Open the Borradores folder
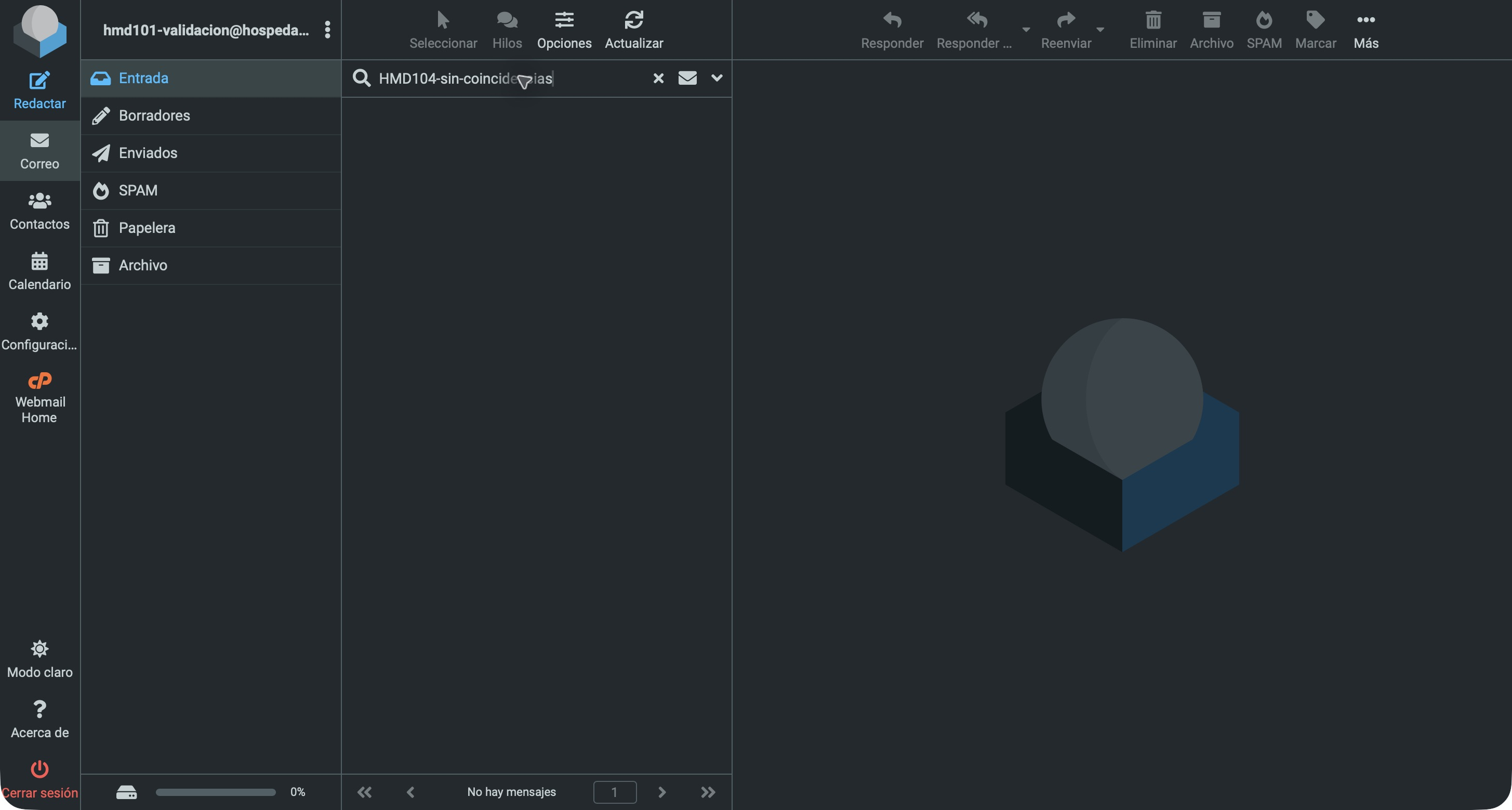This screenshot has height=810, width=1512. 211,116
